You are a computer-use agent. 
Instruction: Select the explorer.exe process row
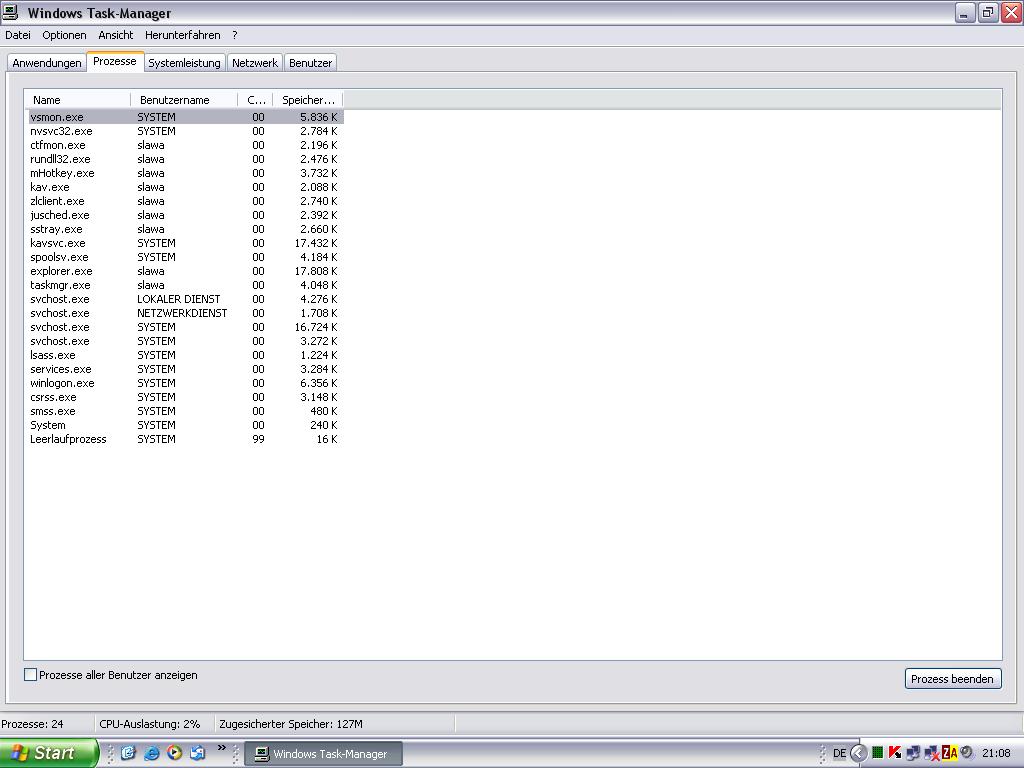[x=61, y=271]
